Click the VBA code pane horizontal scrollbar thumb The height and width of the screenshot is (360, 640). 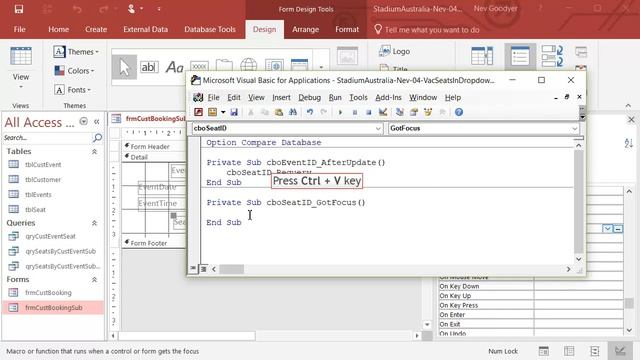coord(231,269)
